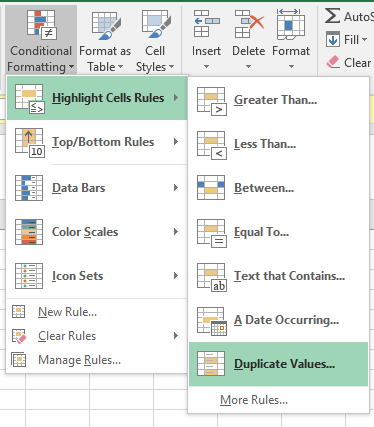Click the Format as Table icon

point(105,25)
